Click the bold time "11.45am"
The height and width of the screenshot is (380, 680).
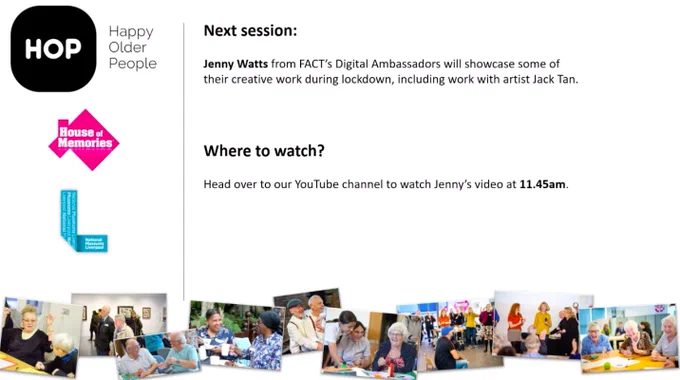tap(543, 184)
